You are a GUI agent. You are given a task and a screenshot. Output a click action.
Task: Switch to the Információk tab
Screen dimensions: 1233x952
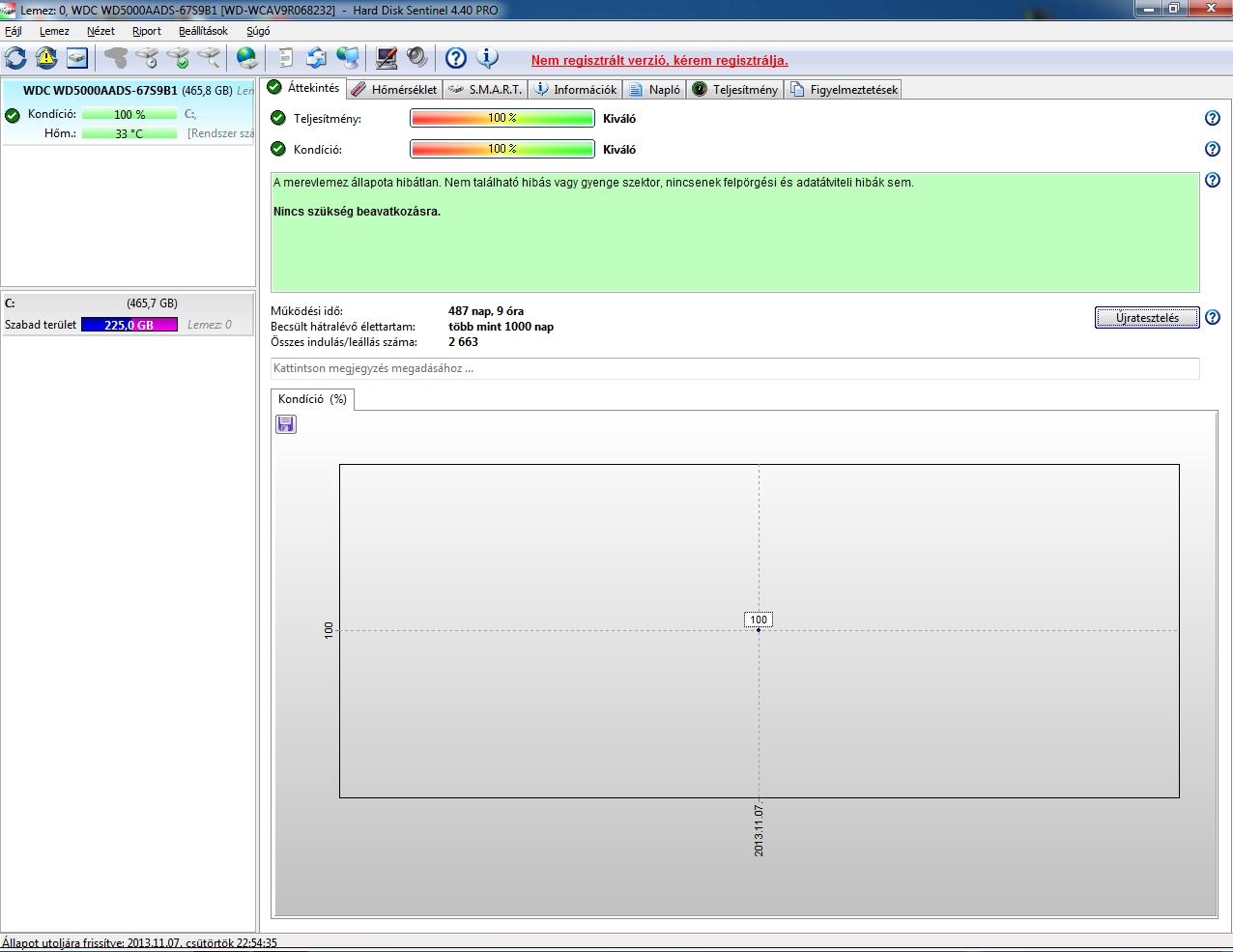coord(576,89)
